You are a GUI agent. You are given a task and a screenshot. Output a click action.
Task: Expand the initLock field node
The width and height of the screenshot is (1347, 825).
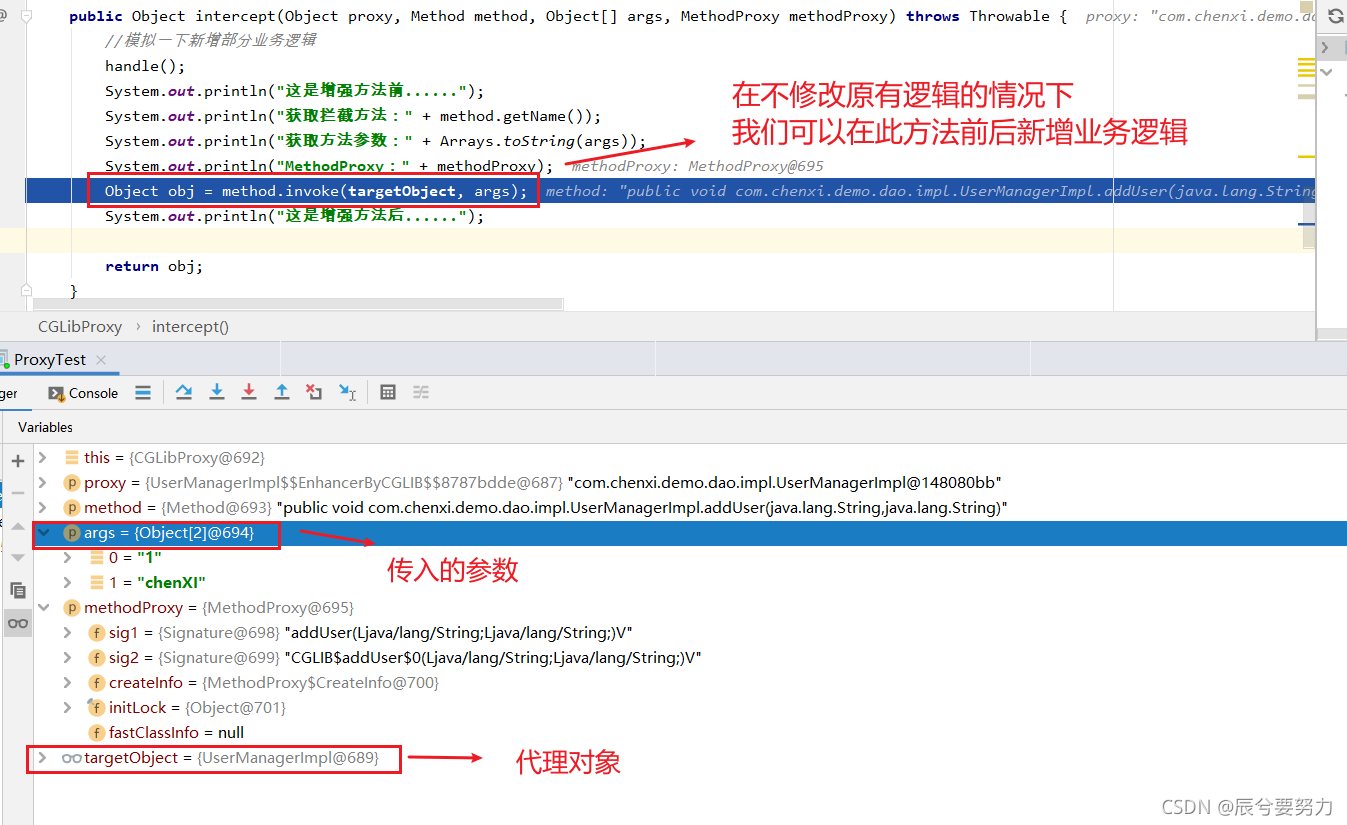pyautogui.click(x=68, y=707)
